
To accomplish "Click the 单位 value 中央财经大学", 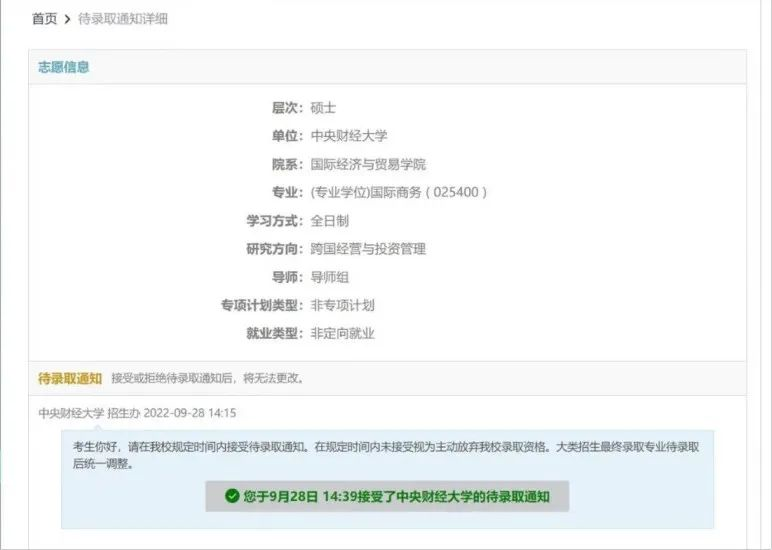I will [x=348, y=136].
